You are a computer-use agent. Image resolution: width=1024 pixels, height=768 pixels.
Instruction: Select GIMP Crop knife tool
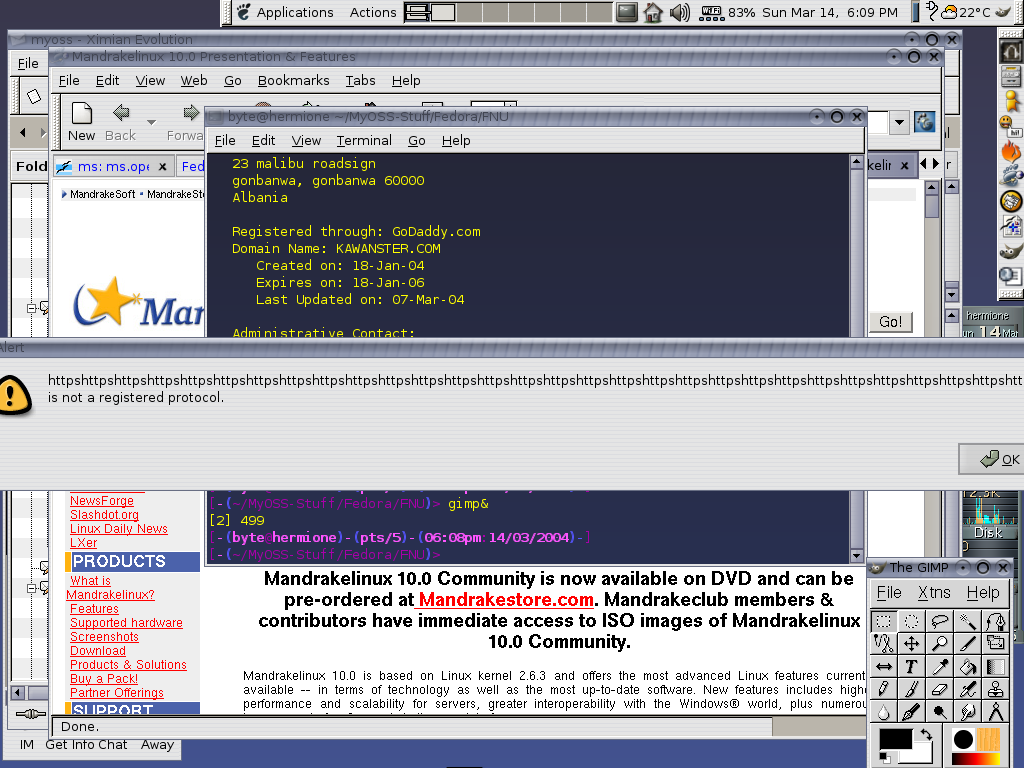click(x=968, y=644)
